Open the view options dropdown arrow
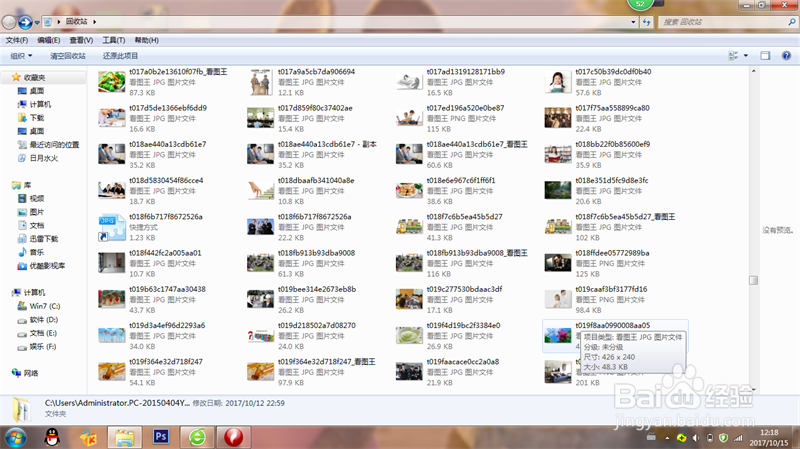 click(x=745, y=56)
